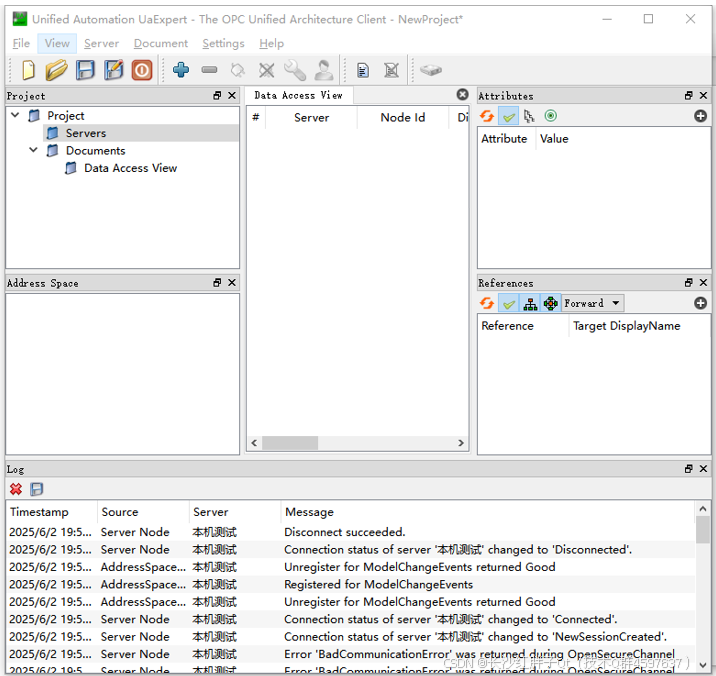Open project folder icon in toolbar
The image size is (716, 676).
57,70
